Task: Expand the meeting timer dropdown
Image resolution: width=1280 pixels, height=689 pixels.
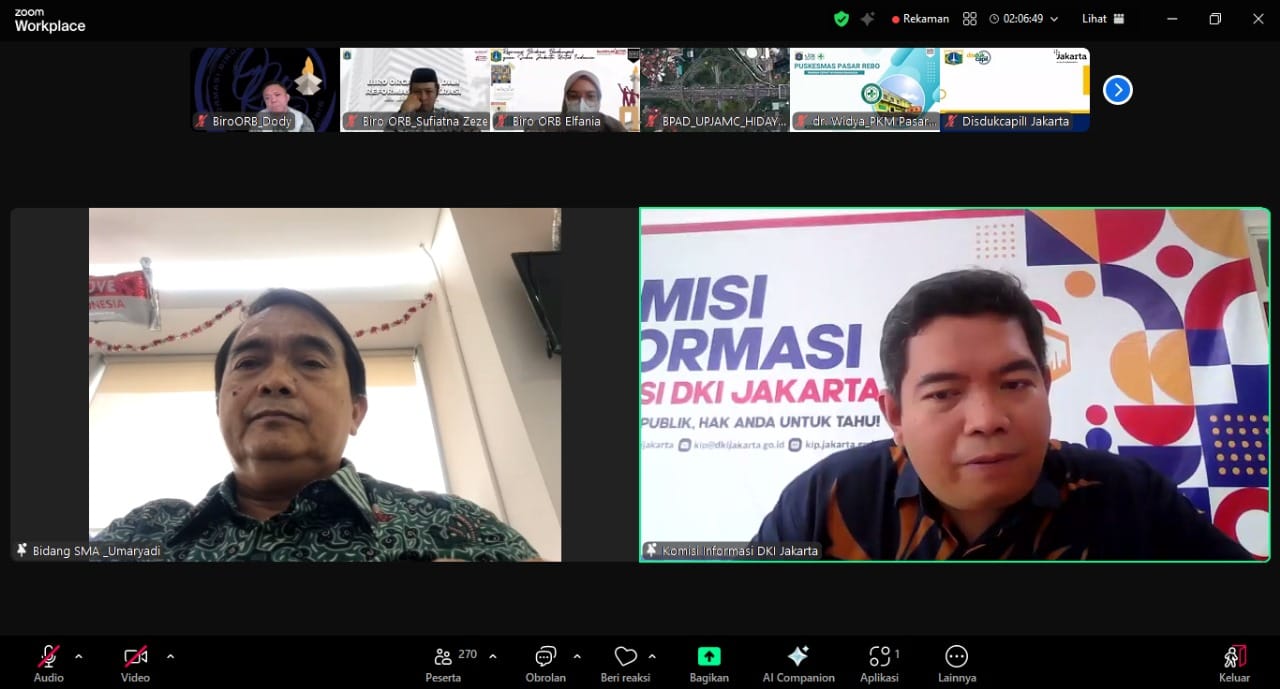Action: [x=1053, y=19]
